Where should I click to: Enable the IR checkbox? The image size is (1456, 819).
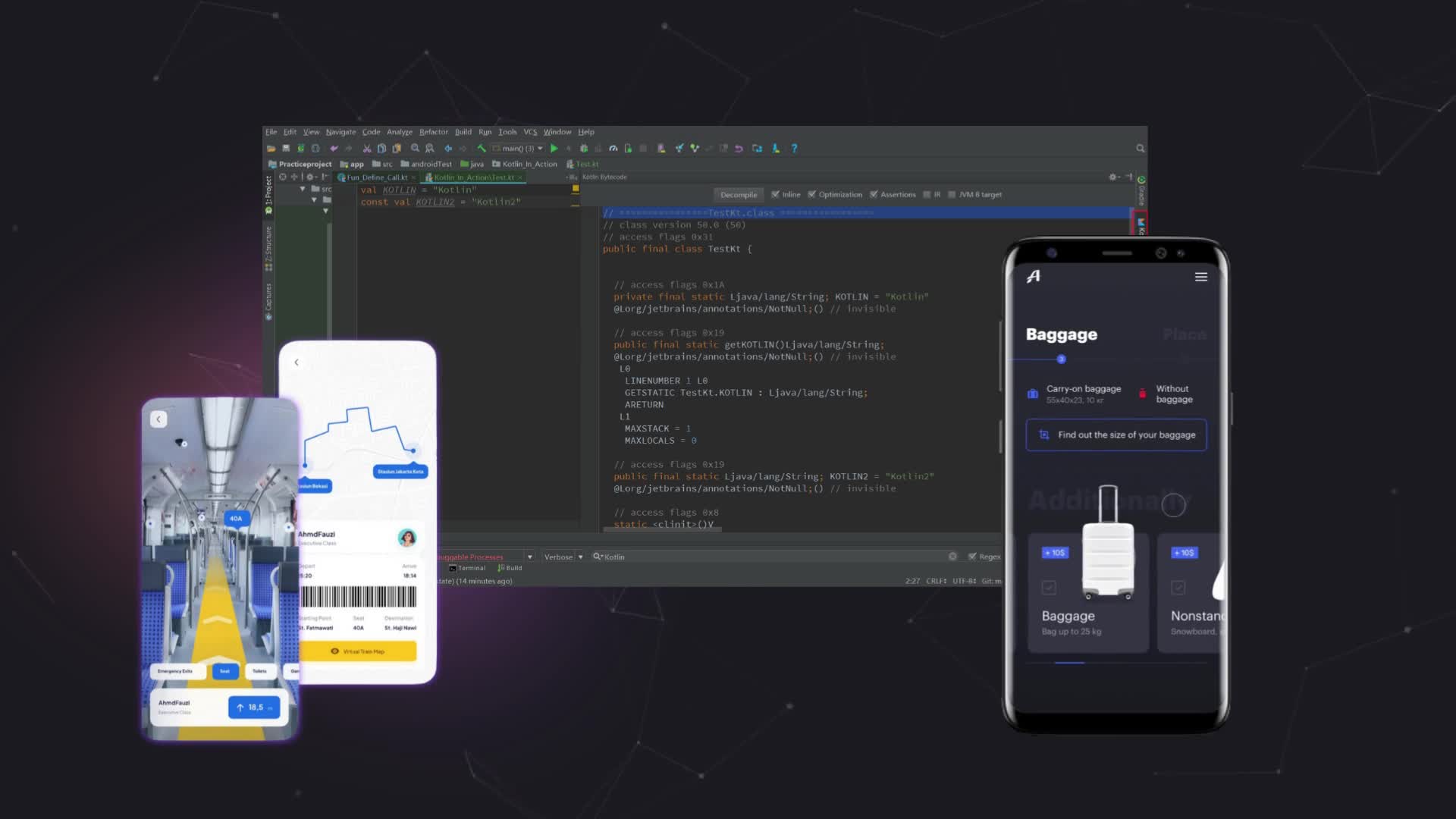(927, 195)
